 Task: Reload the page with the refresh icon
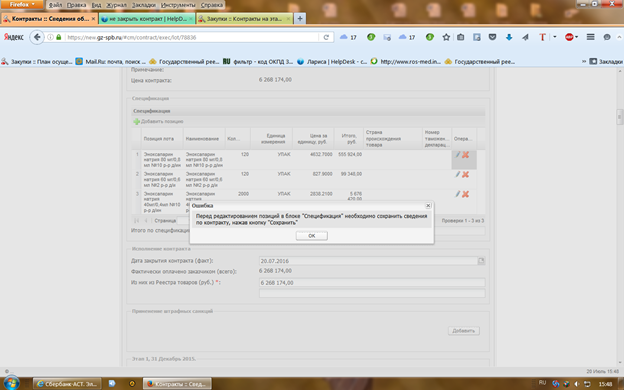326,37
